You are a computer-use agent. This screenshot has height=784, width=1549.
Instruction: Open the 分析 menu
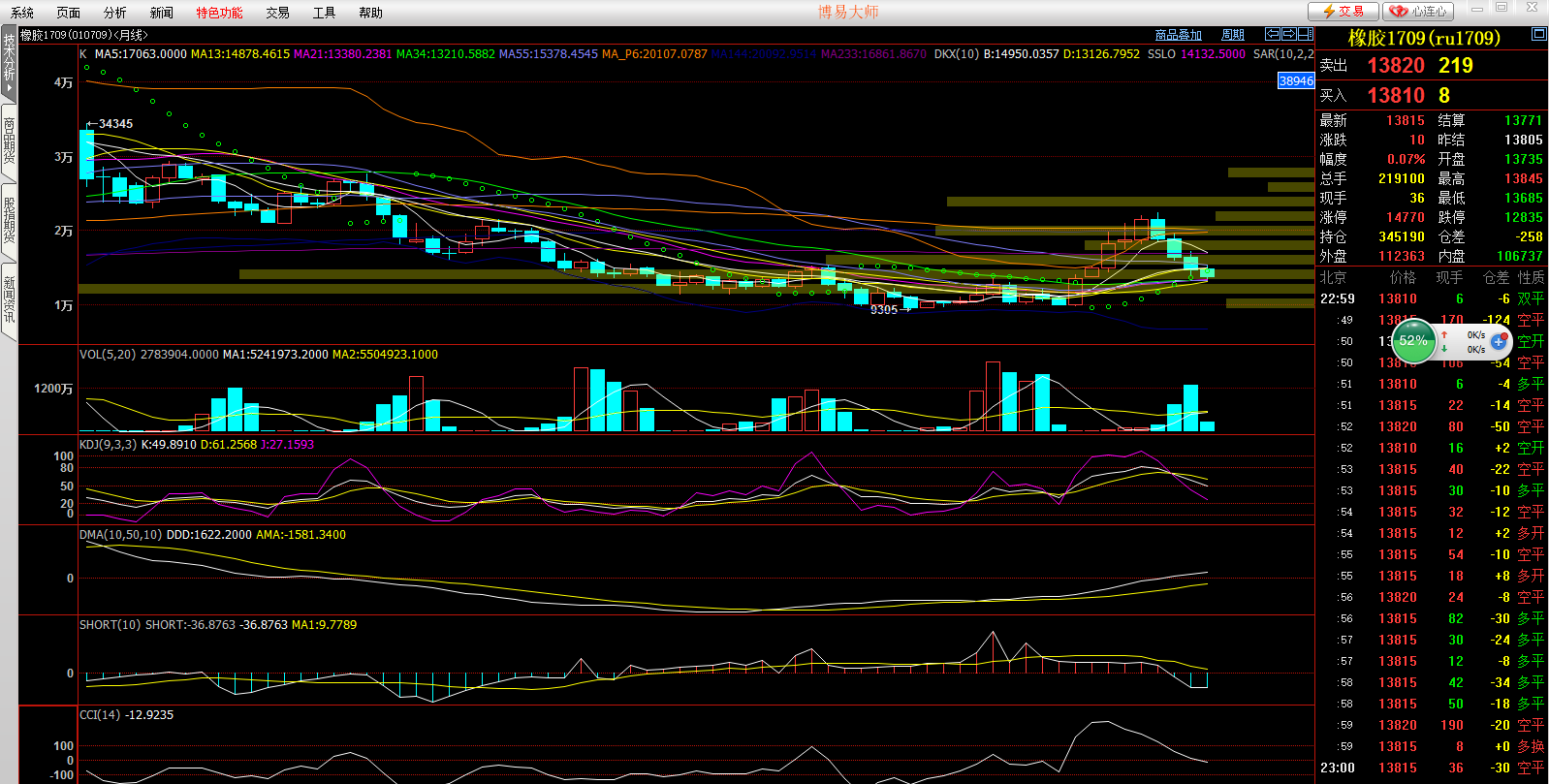tap(115, 13)
